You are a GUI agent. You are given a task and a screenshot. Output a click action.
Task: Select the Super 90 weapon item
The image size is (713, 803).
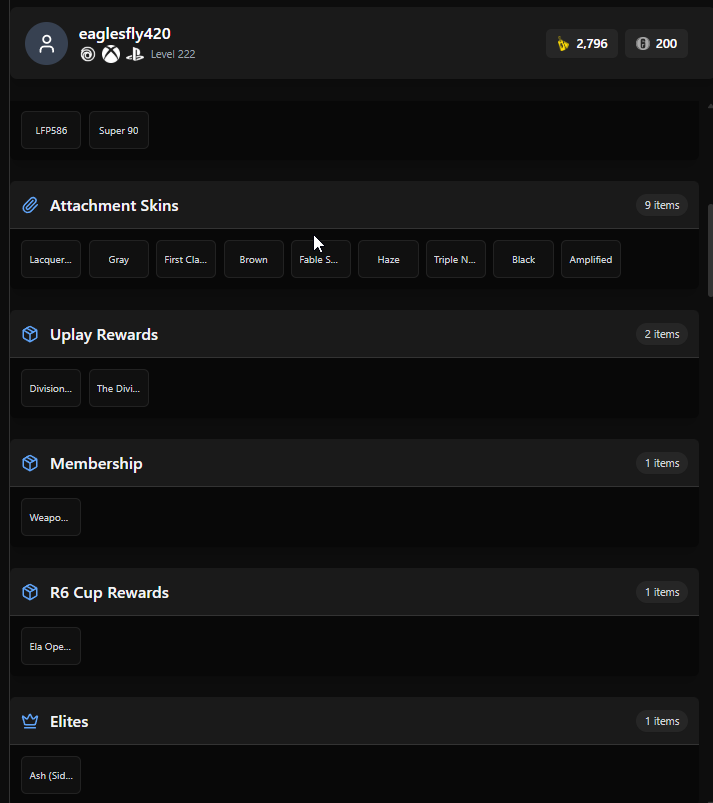119,130
